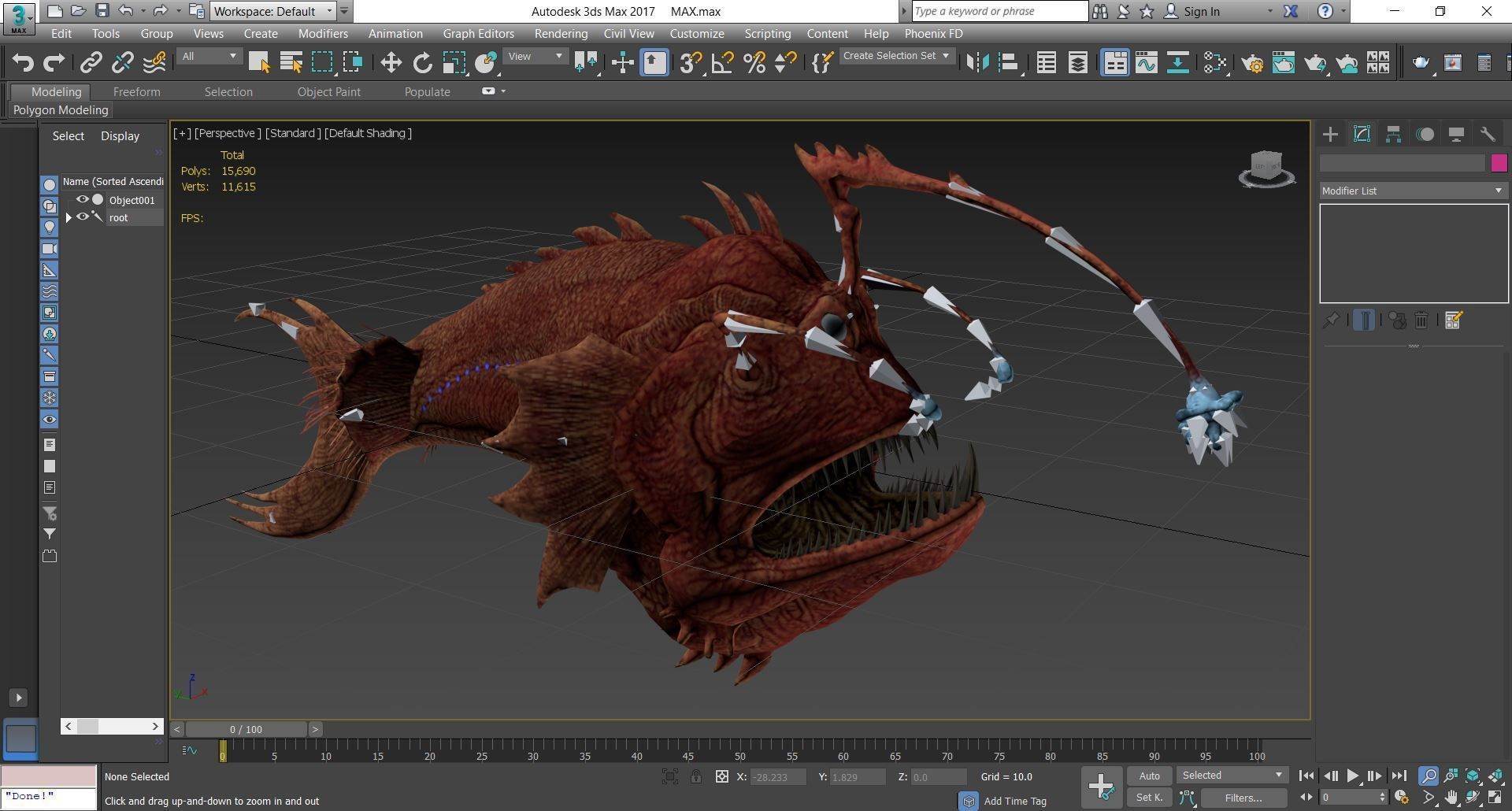
Task: Open the Modifier List dropdown
Action: point(1413,191)
